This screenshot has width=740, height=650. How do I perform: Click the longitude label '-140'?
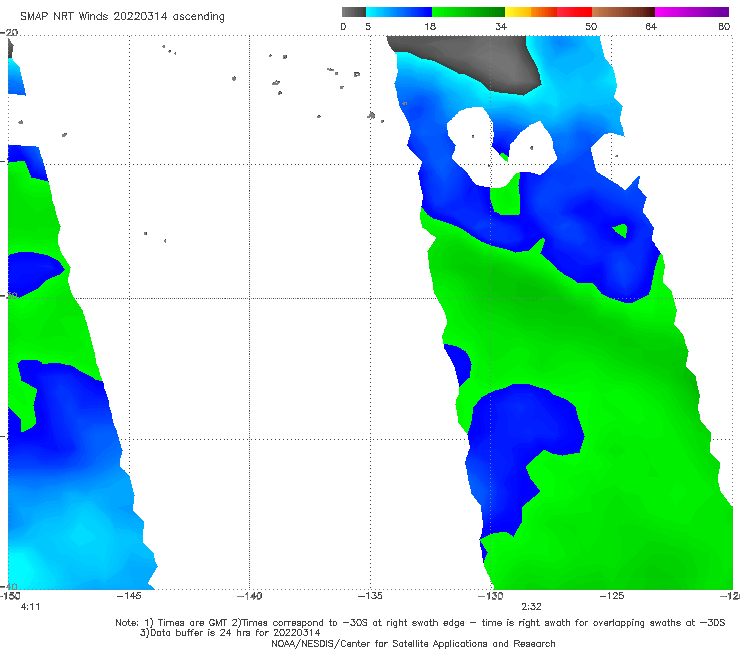pyautogui.click(x=249, y=596)
